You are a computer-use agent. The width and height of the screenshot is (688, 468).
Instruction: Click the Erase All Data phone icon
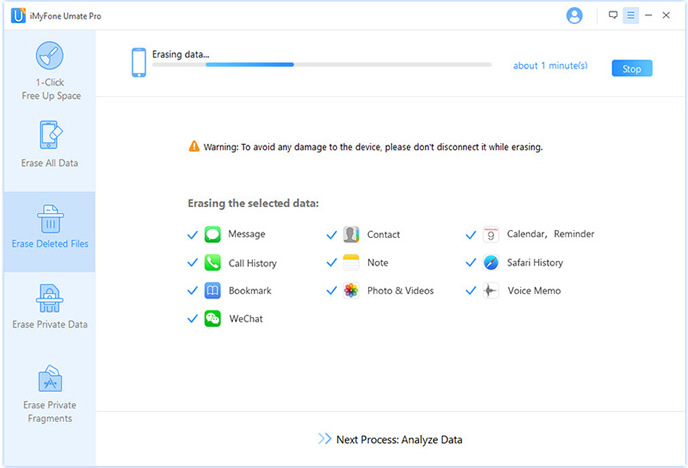click(51, 135)
